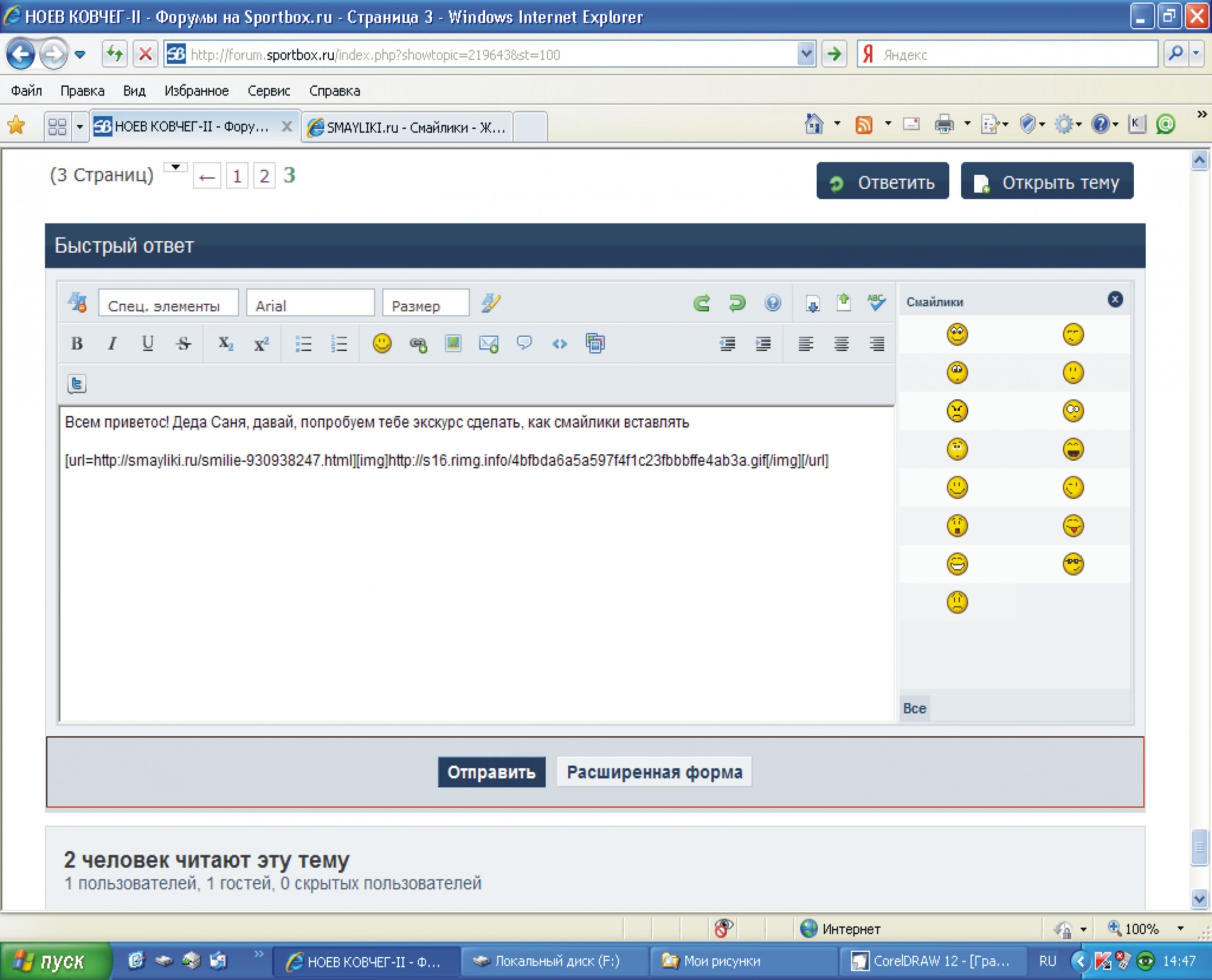
Task: Click the Twitter embed icon
Action: [77, 384]
